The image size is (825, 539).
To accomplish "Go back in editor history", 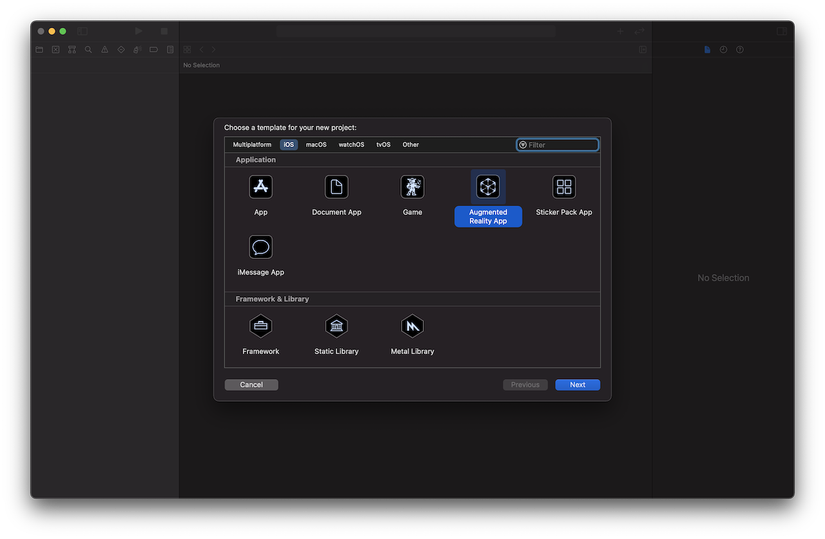I will (x=202, y=49).
